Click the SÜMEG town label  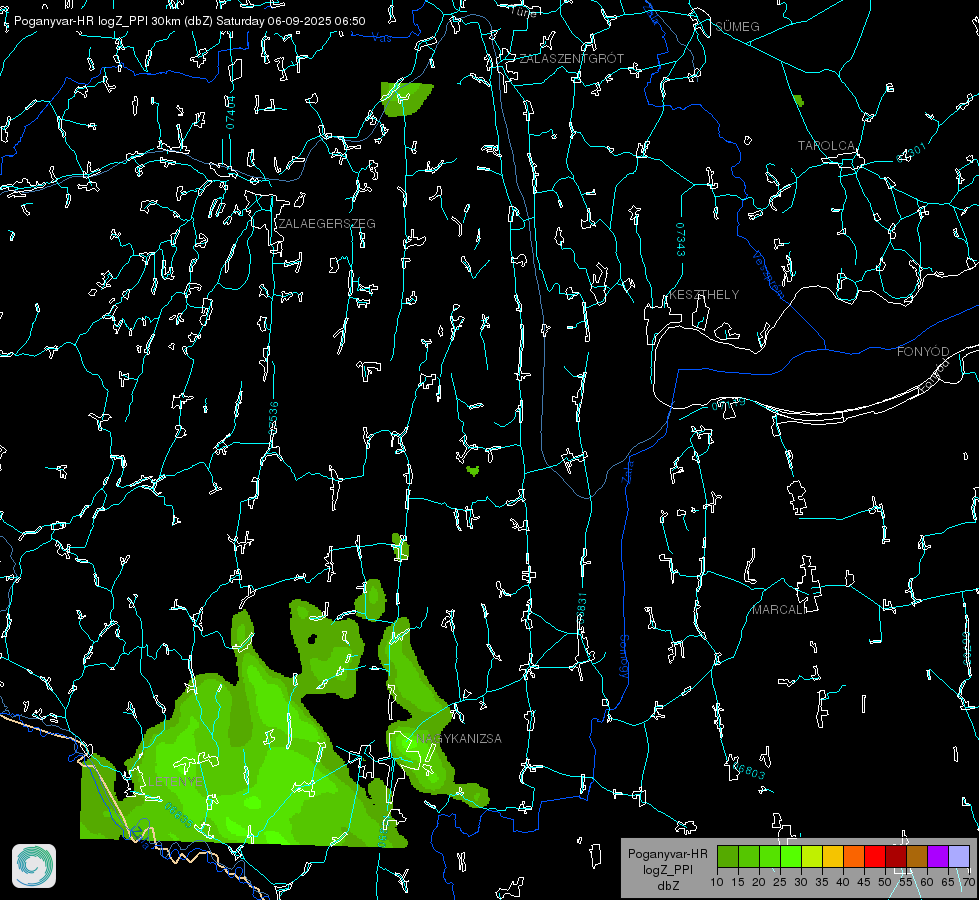click(x=737, y=27)
